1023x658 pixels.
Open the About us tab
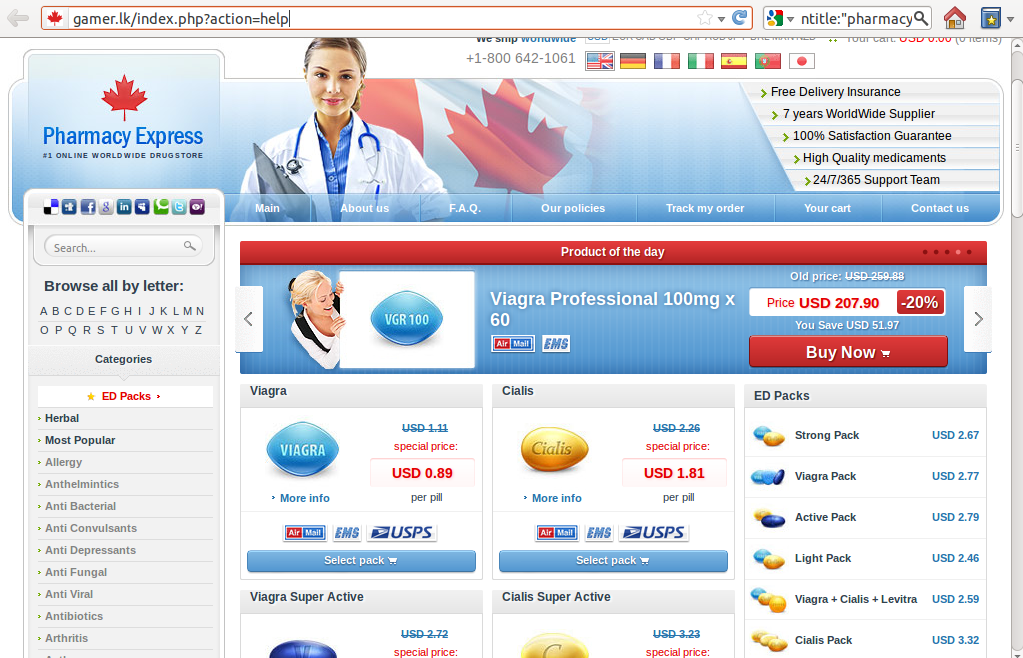365,208
